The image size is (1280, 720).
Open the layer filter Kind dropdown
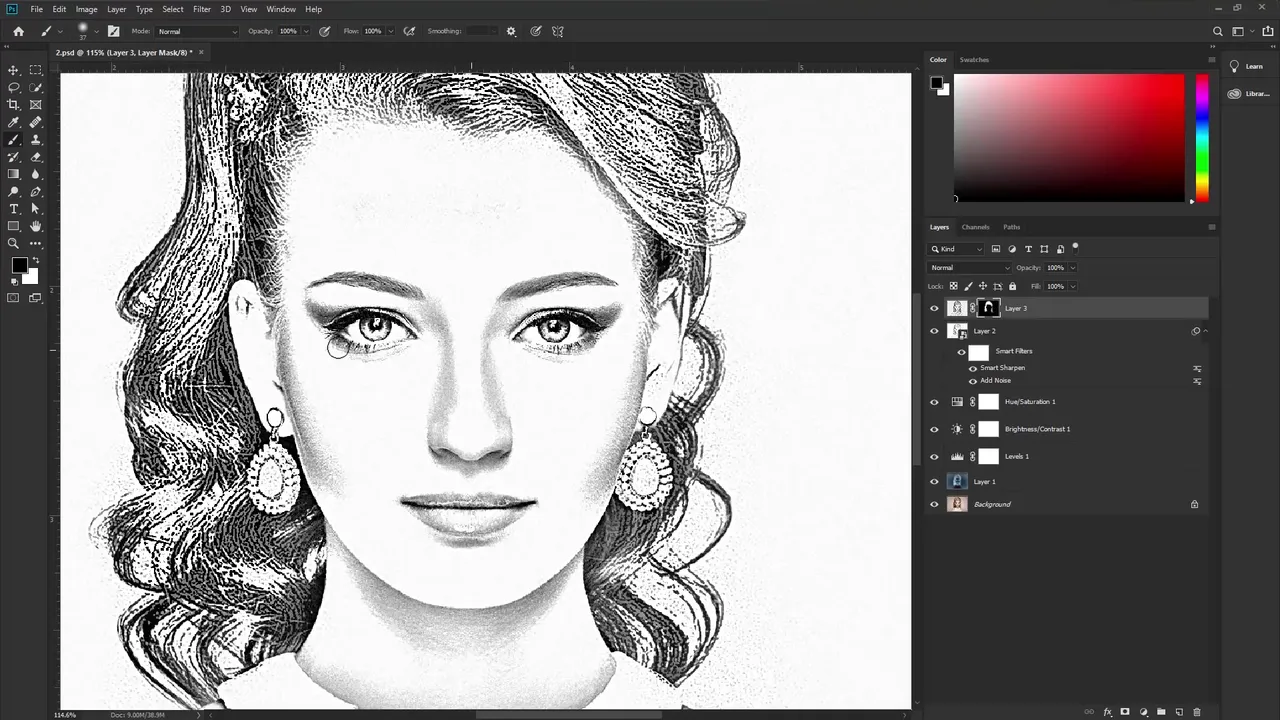pos(957,249)
